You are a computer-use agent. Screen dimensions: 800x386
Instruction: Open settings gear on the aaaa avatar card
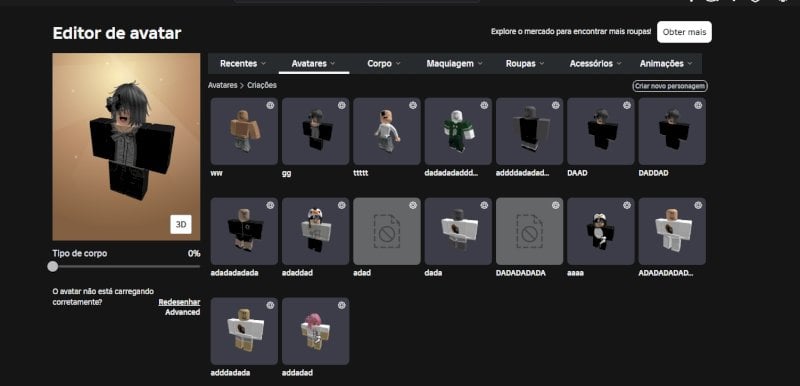[x=627, y=205]
